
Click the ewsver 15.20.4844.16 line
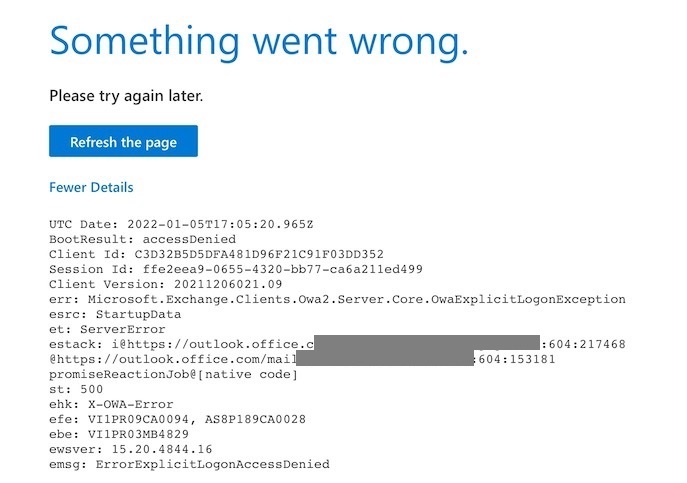[x=131, y=449]
